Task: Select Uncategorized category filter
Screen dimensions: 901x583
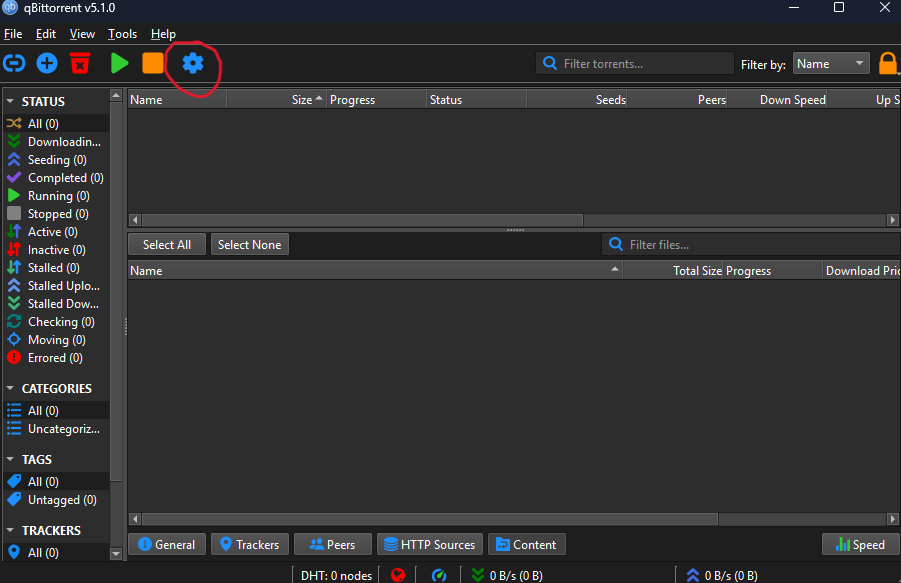Action: (56, 428)
